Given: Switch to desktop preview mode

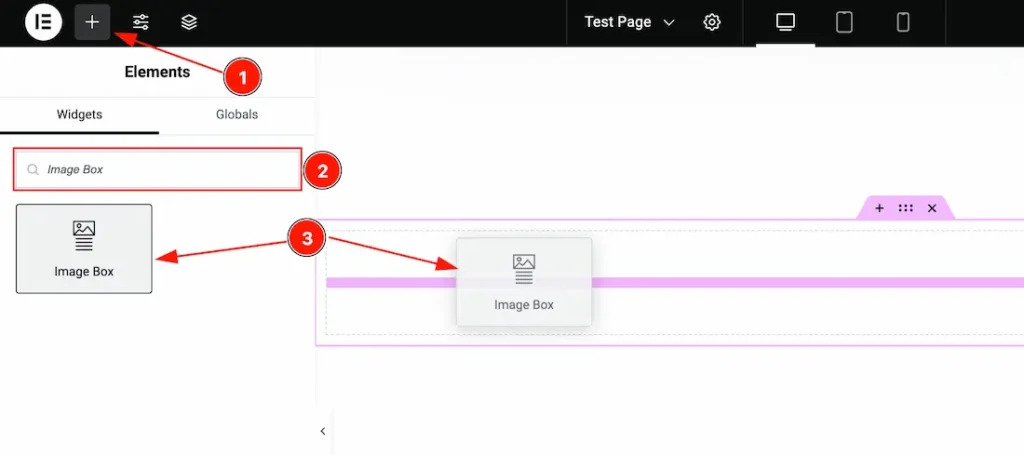Looking at the screenshot, I should coord(785,22).
